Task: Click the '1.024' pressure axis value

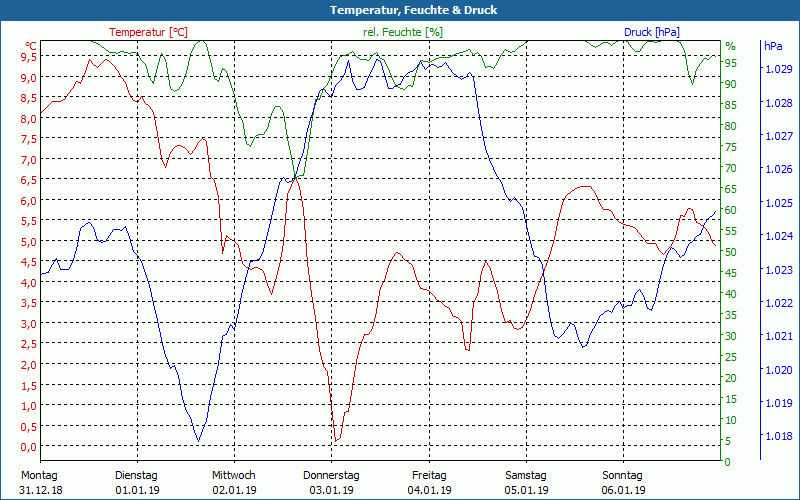Action: tap(779, 236)
